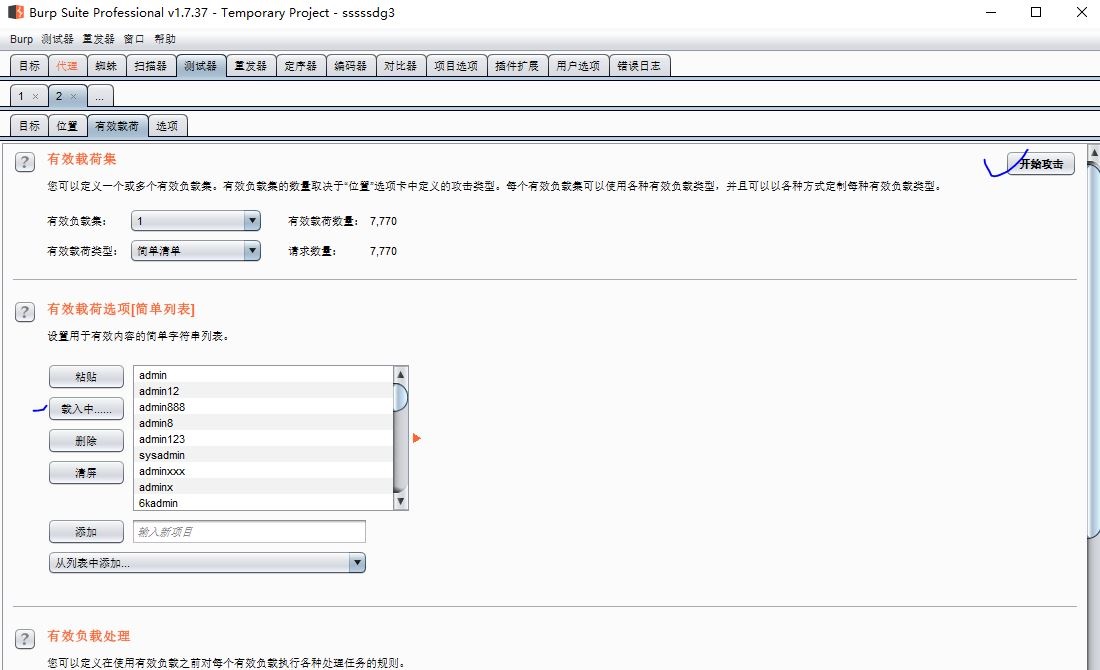Select list item adminx
The width and height of the screenshot is (1100, 670).
point(263,487)
